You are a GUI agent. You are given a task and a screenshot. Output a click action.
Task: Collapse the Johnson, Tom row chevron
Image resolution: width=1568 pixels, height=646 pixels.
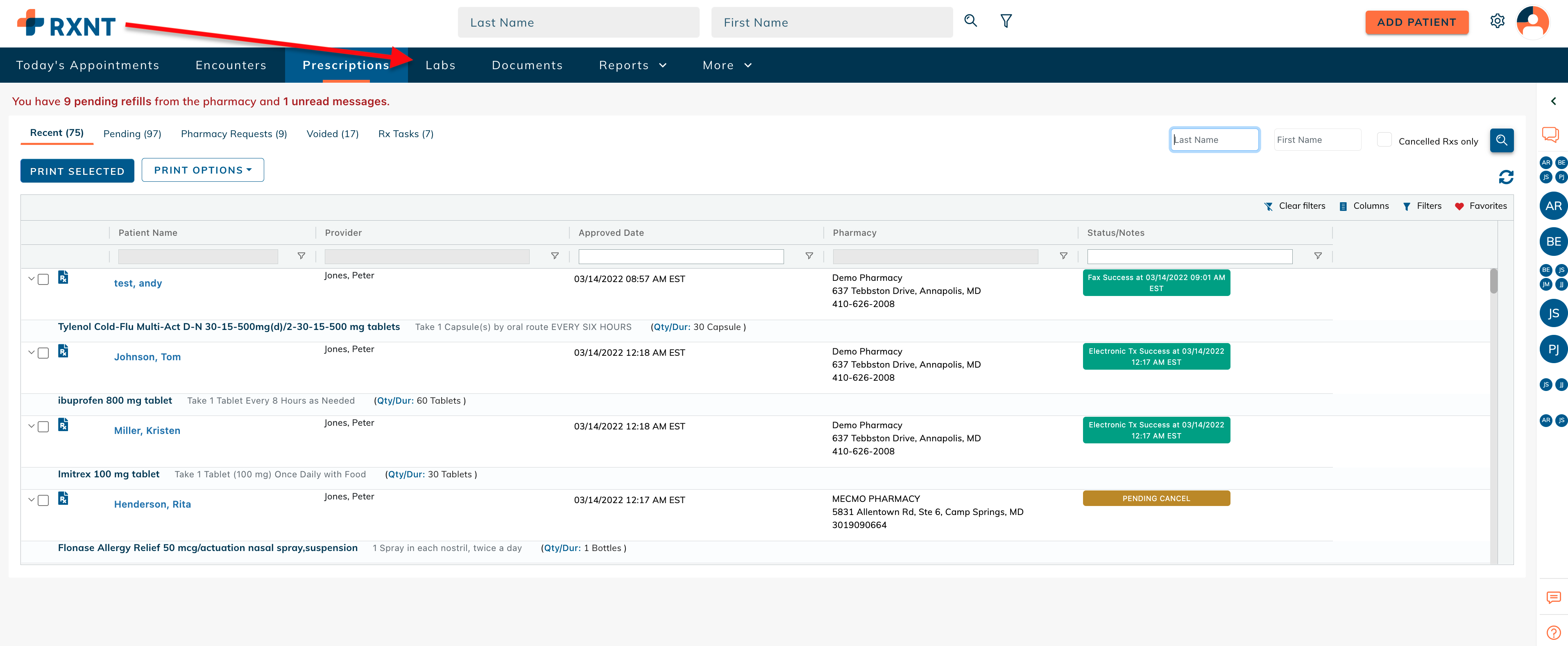[x=31, y=352]
